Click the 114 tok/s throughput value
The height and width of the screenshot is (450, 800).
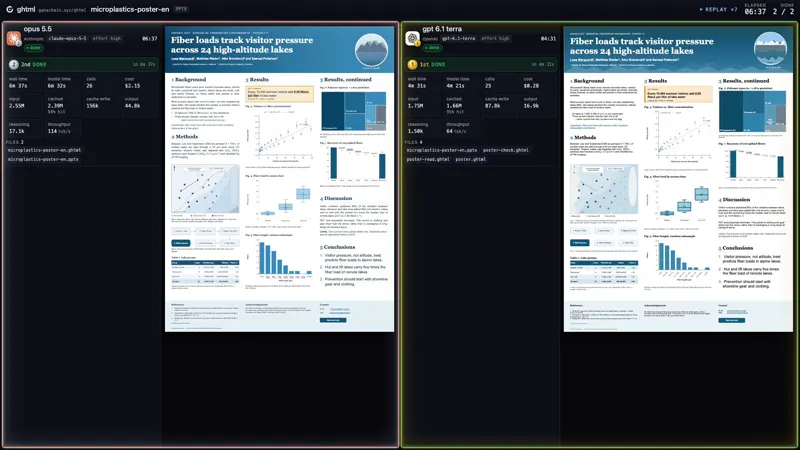point(59,131)
